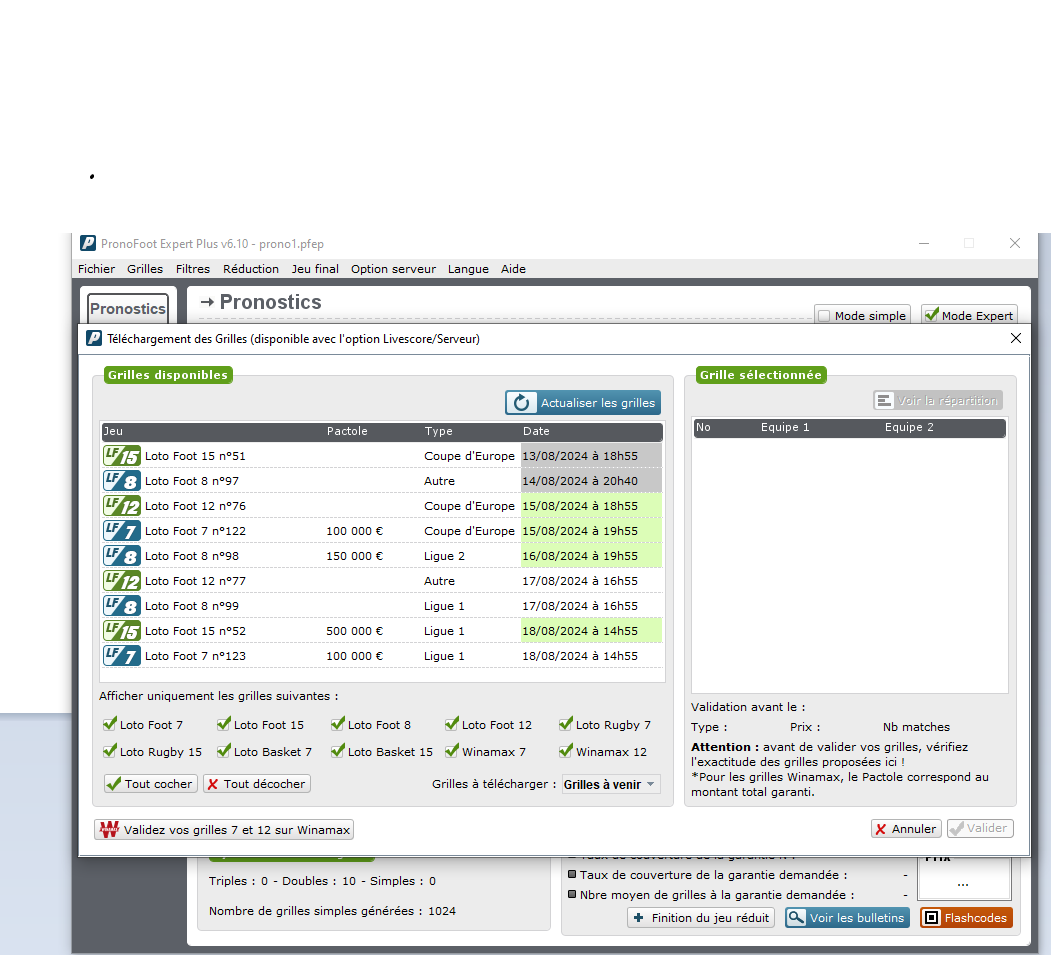Viewport: 1051px width, 955px height.
Task: Select the 500 000 € pactole cell
Action: click(355, 631)
